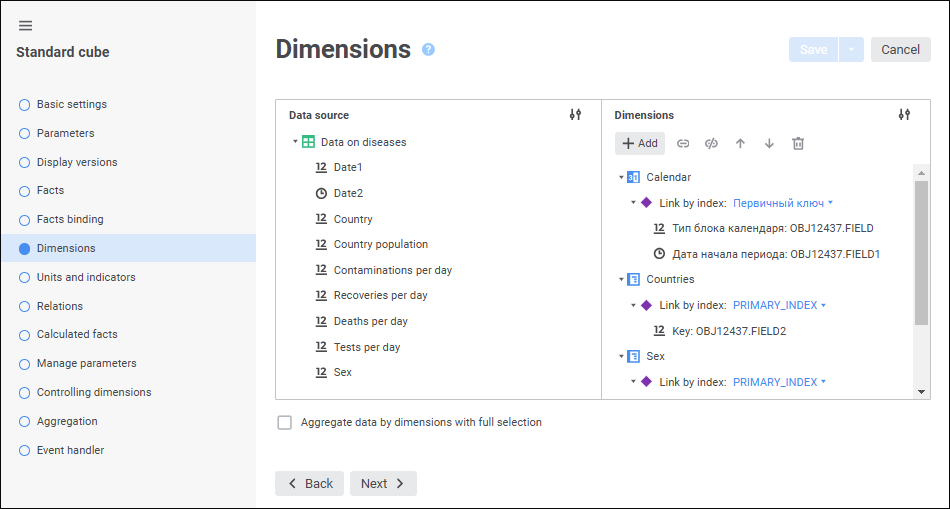The height and width of the screenshot is (509, 950).
Task: Open Dimensions panel settings icon
Action: point(904,115)
